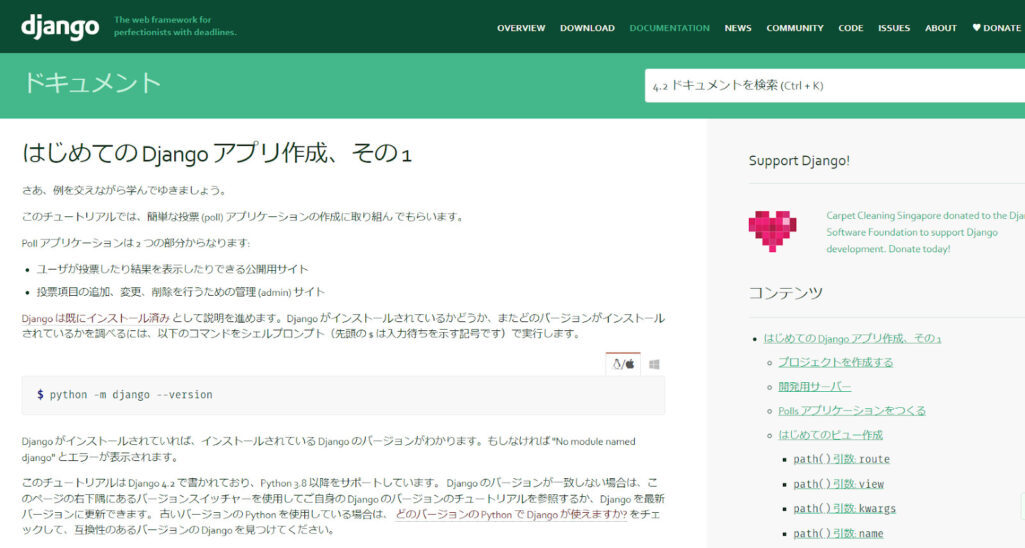The height and width of the screenshot is (548, 1025).
Task: Click the main page title heading
Action: pyautogui.click(x=216, y=154)
